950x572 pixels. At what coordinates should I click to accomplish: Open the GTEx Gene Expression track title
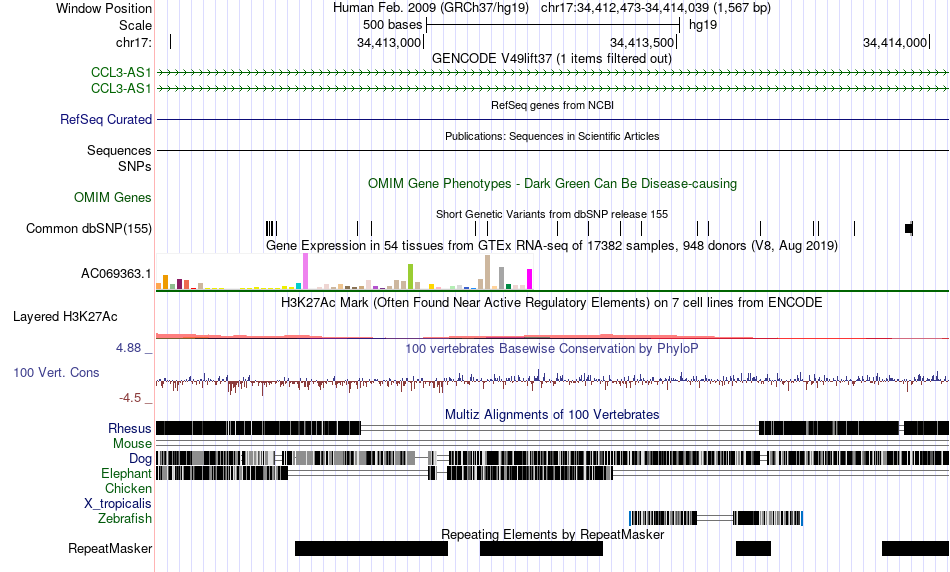point(552,245)
